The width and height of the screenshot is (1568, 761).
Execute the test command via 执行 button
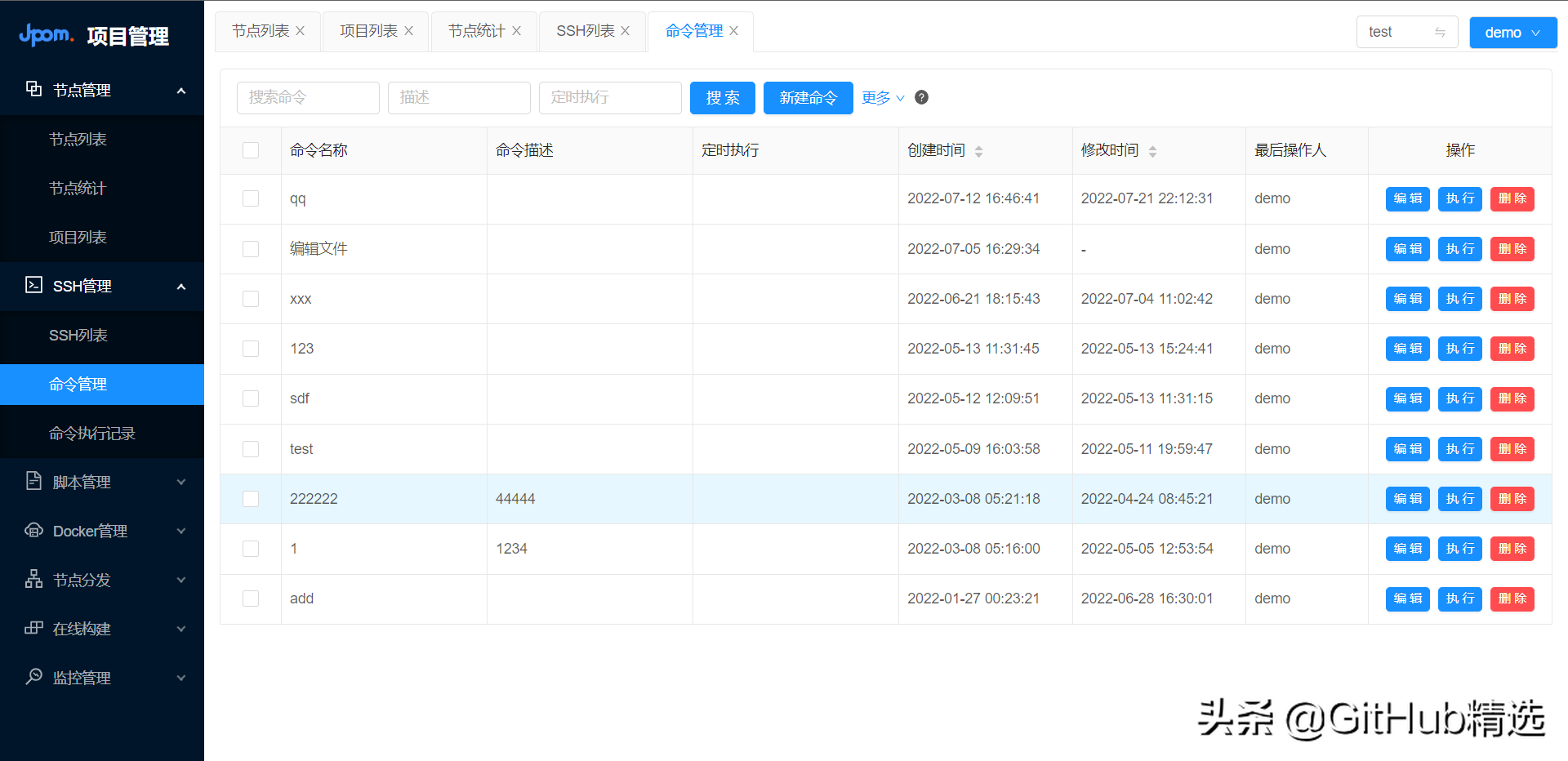[x=1459, y=448]
